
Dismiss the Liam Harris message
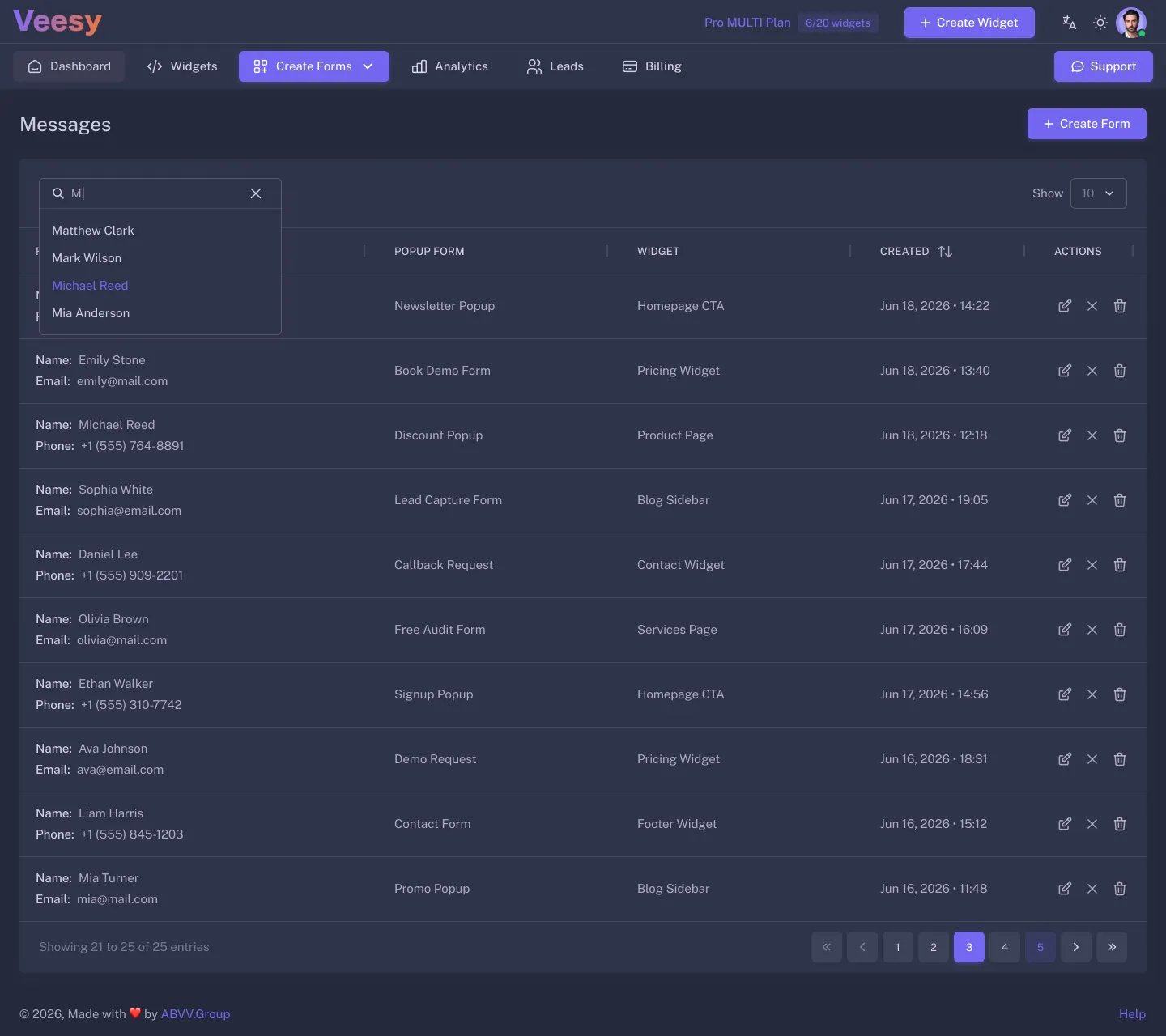click(1092, 824)
